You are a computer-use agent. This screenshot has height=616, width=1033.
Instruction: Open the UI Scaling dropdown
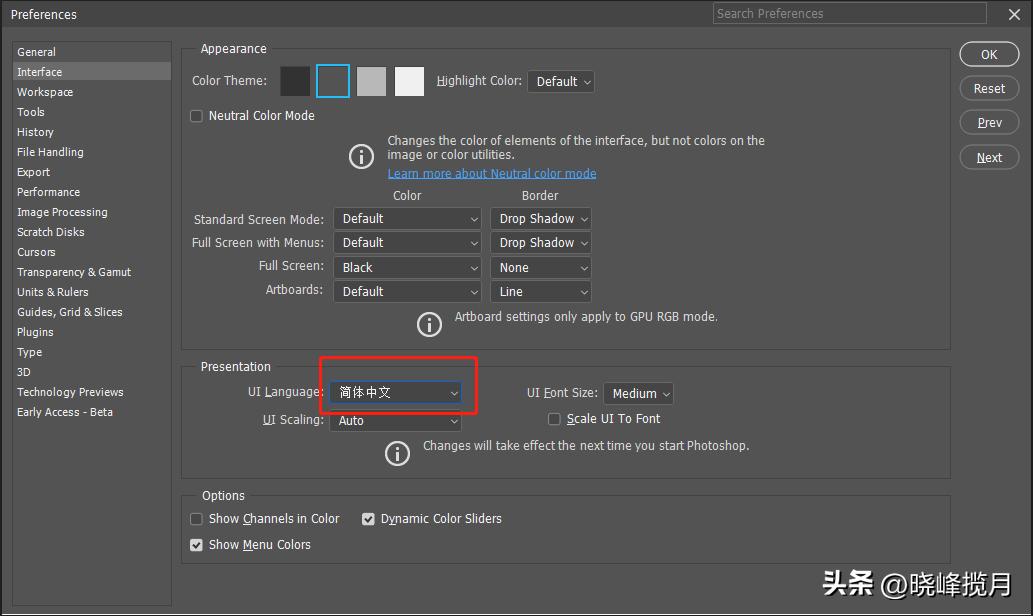395,420
